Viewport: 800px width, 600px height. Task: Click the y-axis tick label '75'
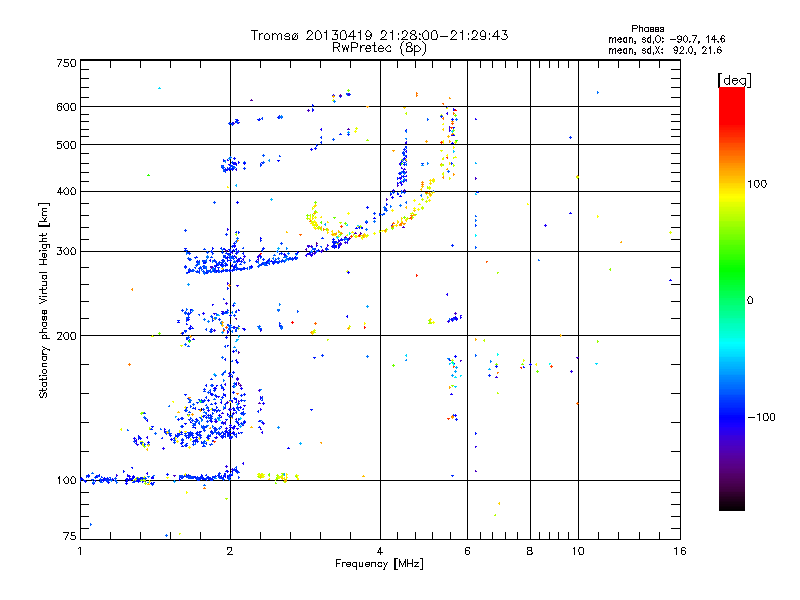(x=70, y=536)
